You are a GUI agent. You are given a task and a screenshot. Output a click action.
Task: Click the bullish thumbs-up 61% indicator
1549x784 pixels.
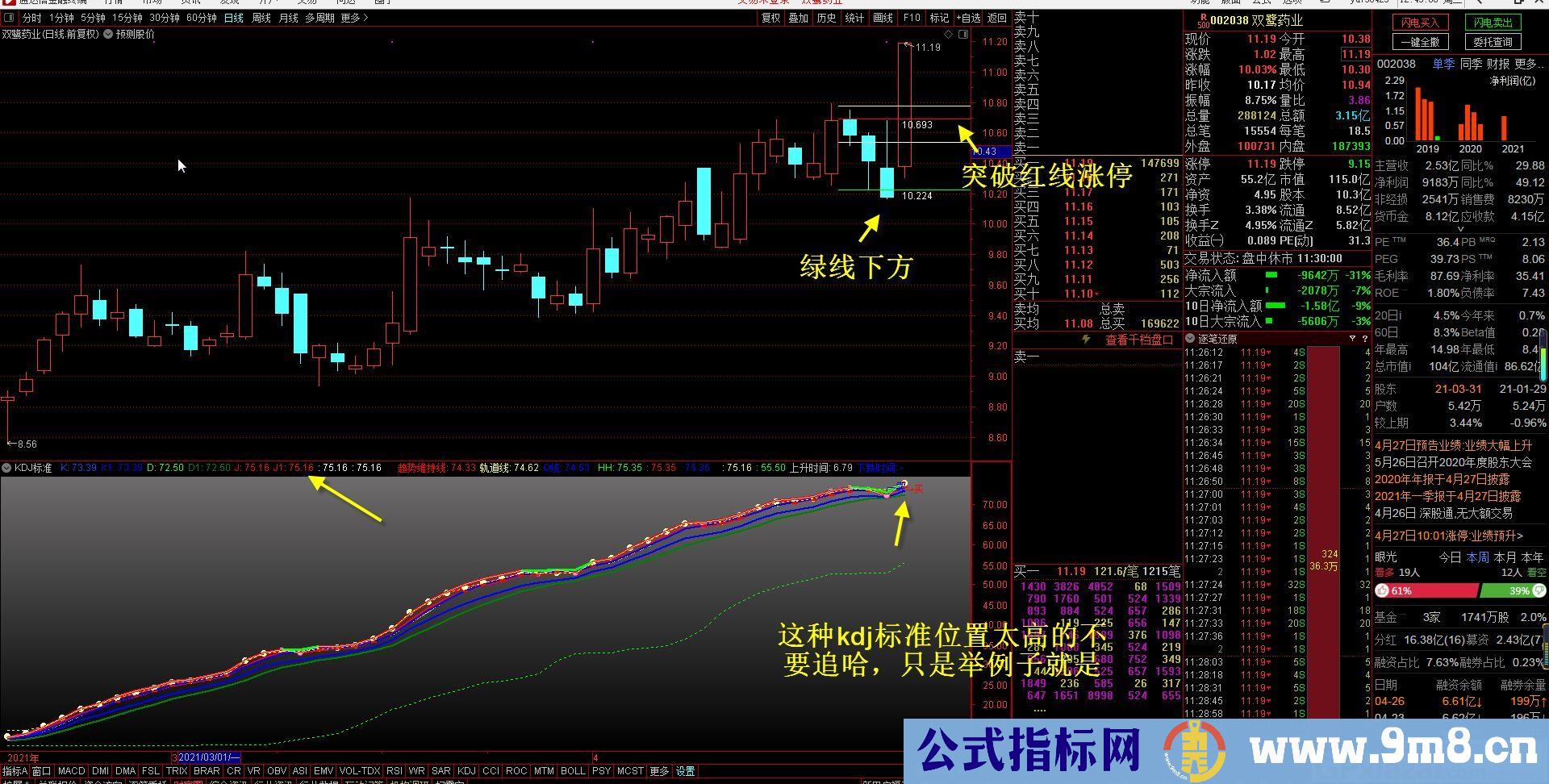point(1383,590)
